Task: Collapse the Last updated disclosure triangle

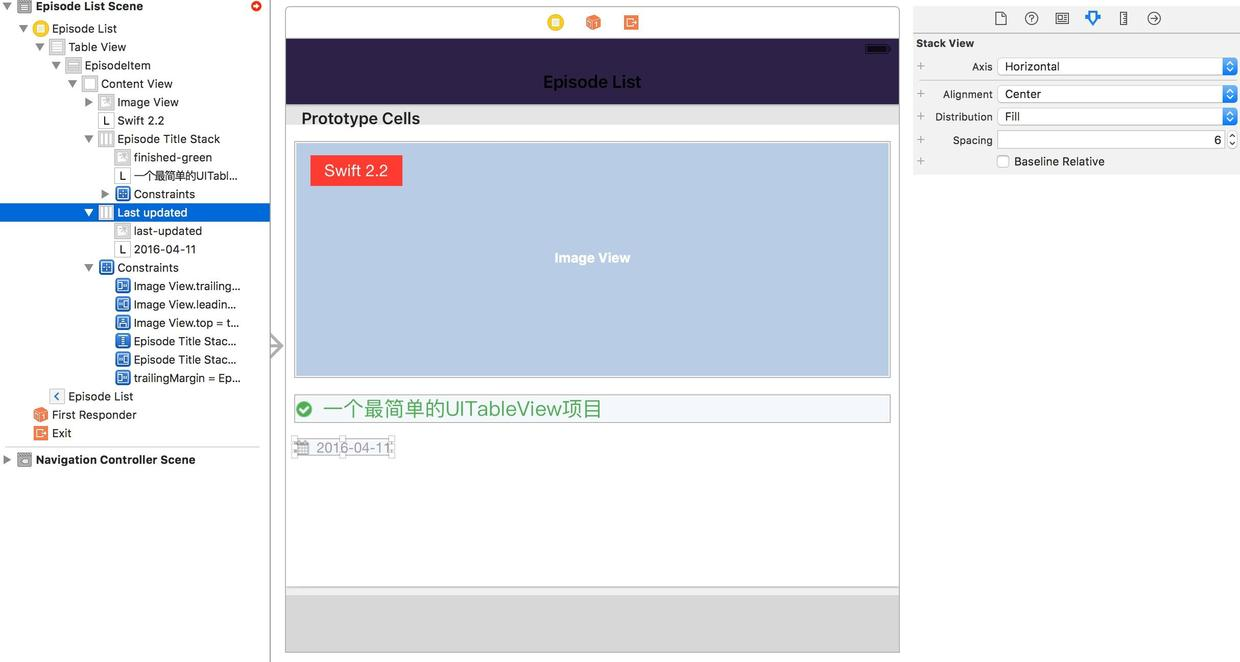Action: point(89,212)
